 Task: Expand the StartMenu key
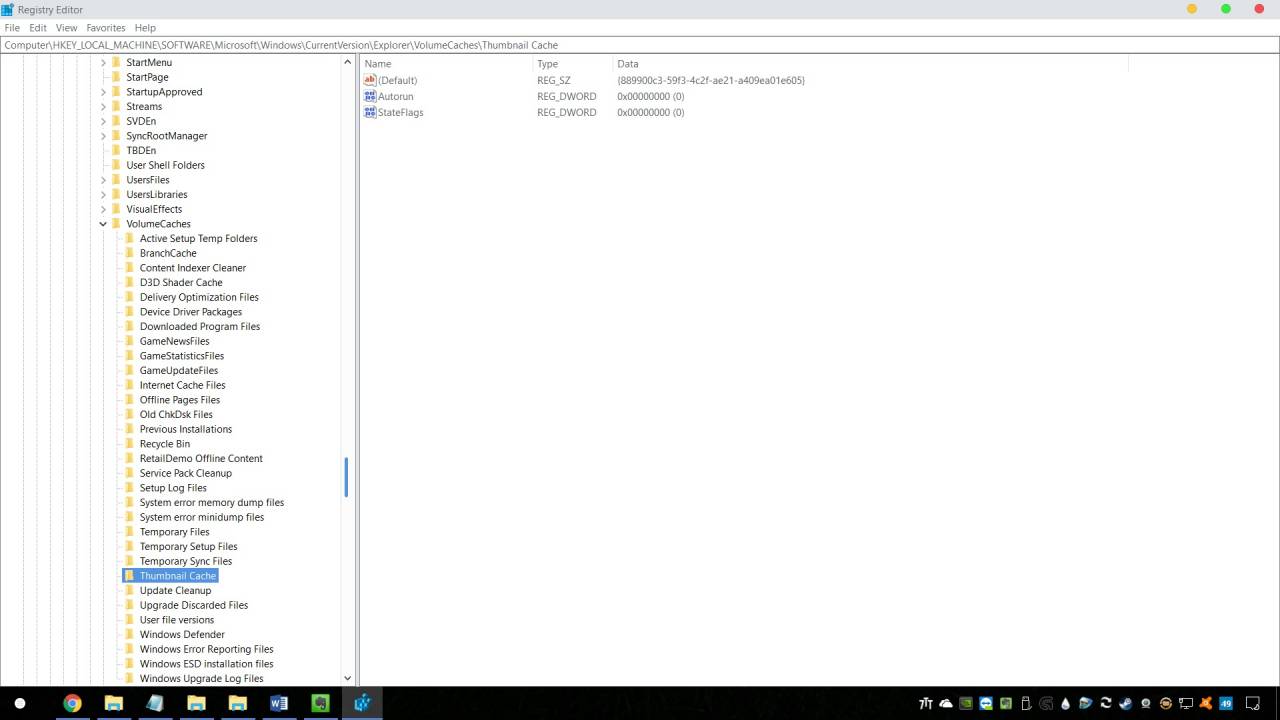(x=103, y=62)
